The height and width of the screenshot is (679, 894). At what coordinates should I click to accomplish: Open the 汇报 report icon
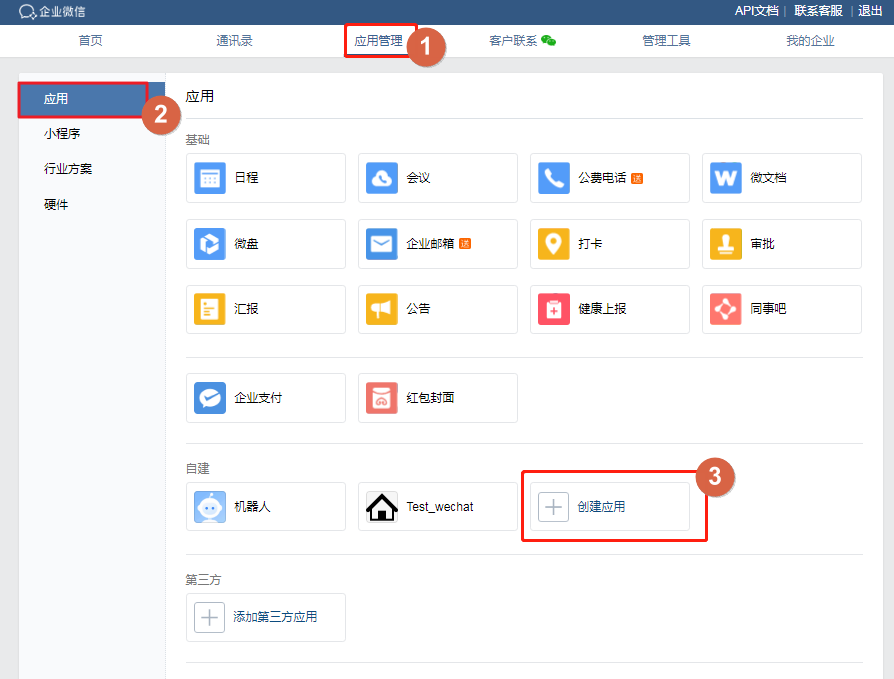tap(210, 309)
